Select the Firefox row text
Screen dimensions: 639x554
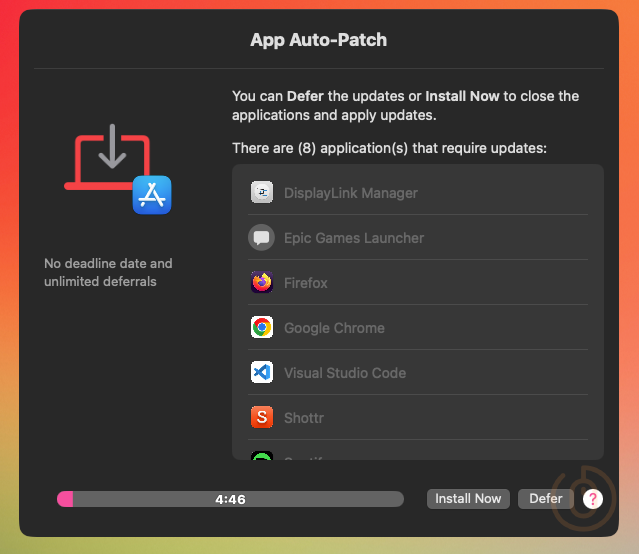point(306,283)
